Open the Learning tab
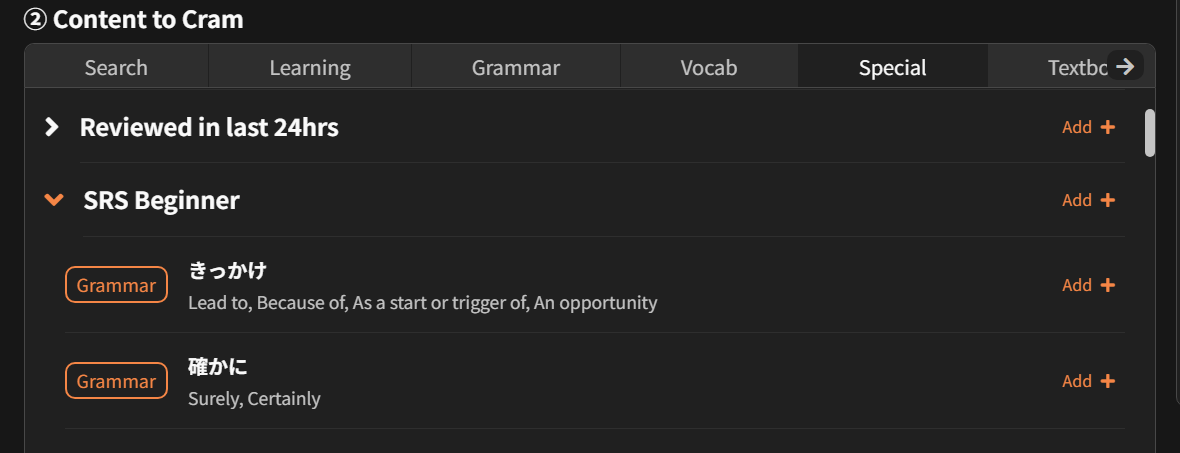This screenshot has width=1180, height=453. point(310,68)
